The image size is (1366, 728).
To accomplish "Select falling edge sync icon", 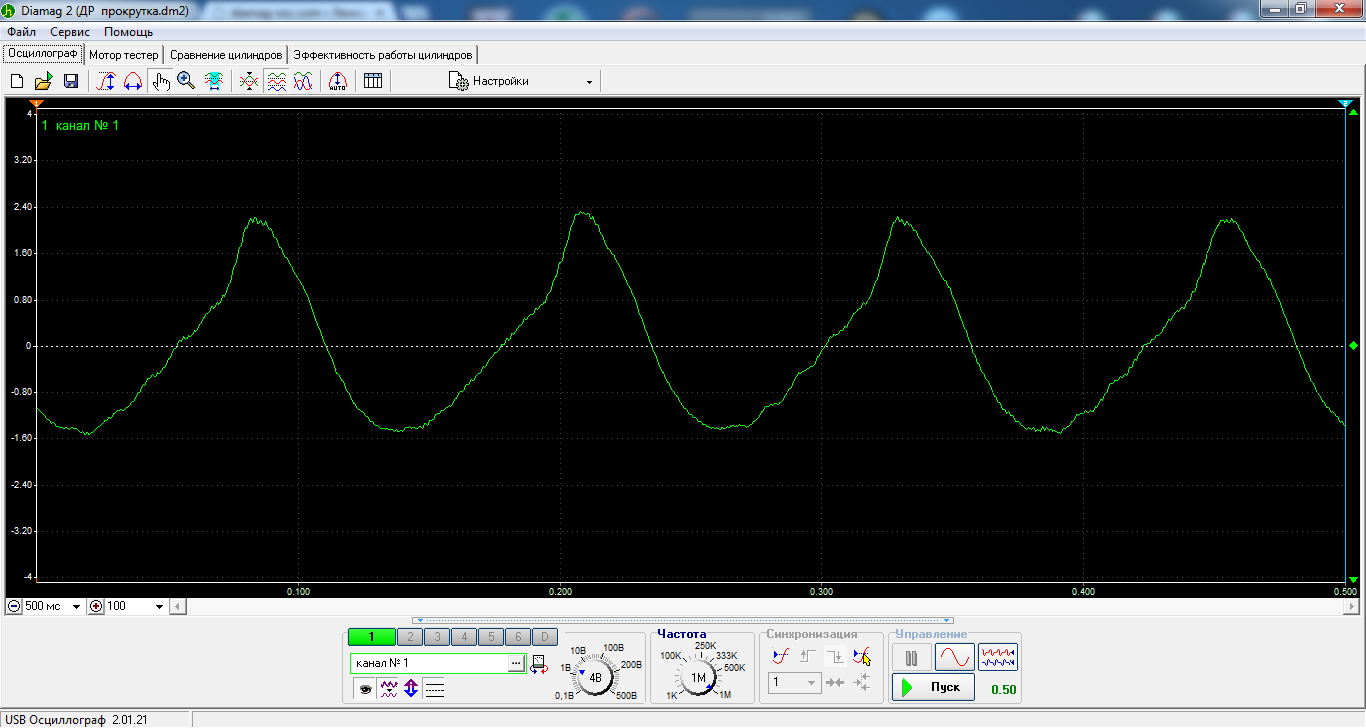I will (x=835, y=657).
